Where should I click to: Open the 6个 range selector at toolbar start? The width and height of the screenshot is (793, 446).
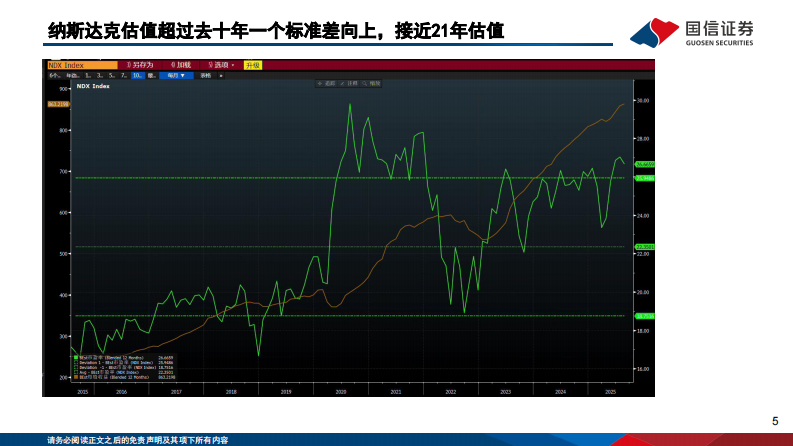click(x=54, y=75)
